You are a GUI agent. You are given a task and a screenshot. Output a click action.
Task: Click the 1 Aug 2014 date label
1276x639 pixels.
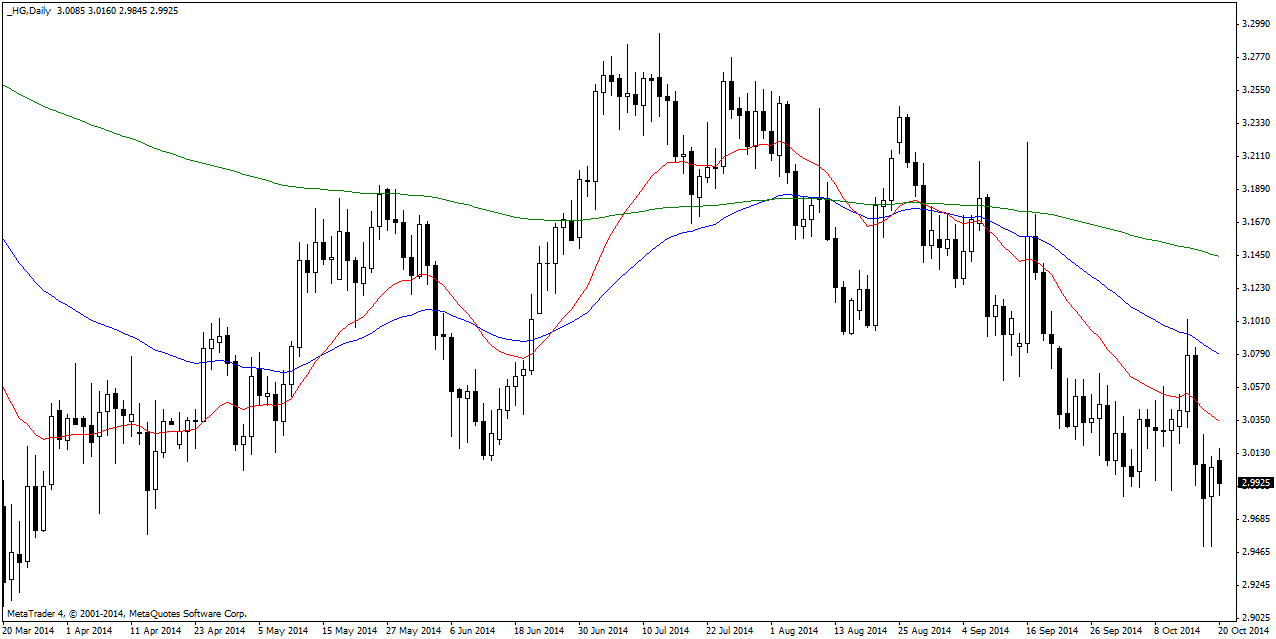tap(793, 631)
